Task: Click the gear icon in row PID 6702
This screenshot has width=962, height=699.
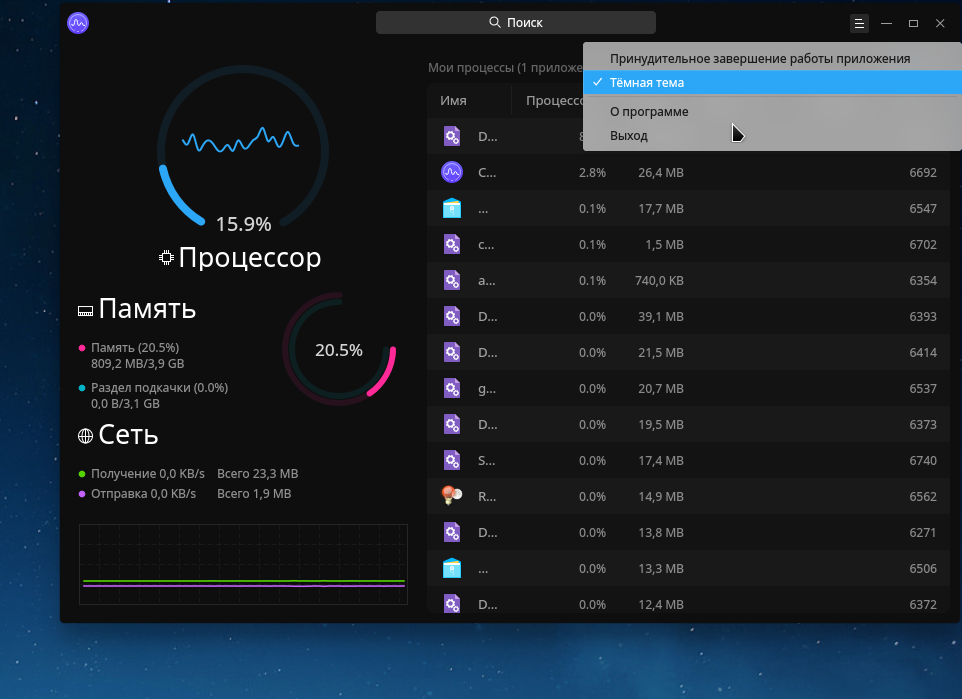Action: click(452, 244)
